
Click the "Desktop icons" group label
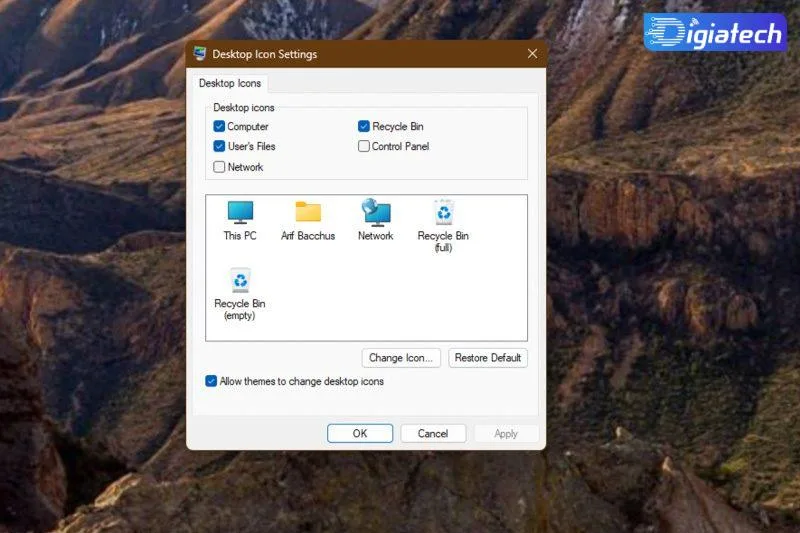pyautogui.click(x=244, y=108)
